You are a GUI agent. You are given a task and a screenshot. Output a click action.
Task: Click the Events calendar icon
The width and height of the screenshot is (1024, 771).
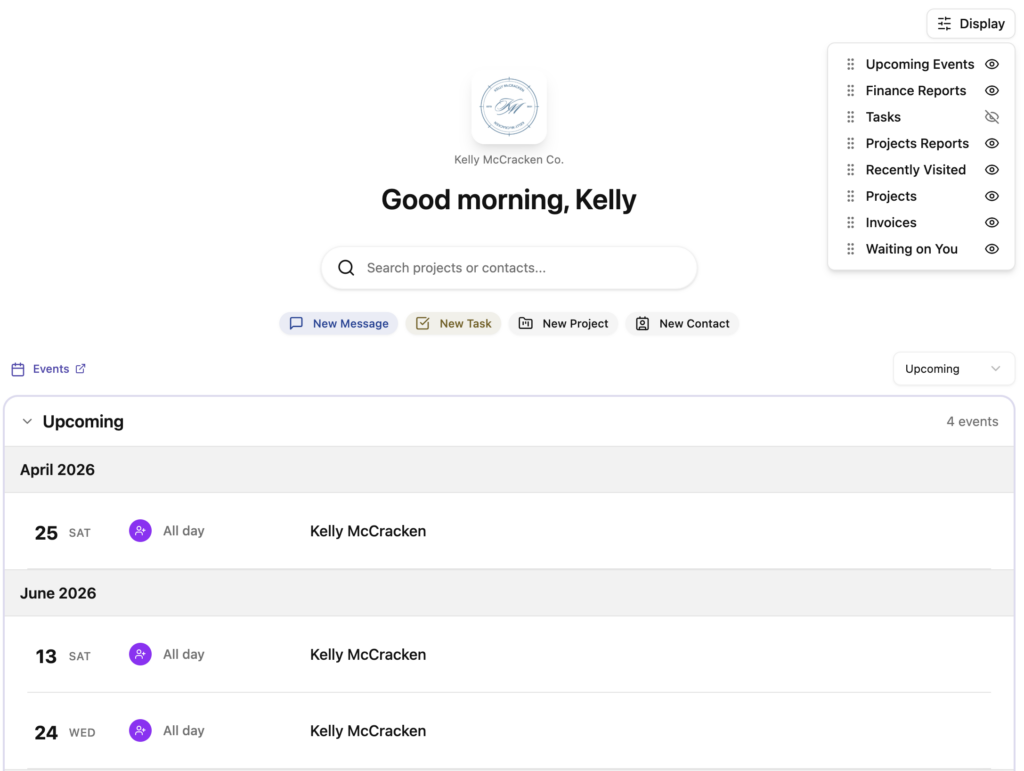[16, 368]
